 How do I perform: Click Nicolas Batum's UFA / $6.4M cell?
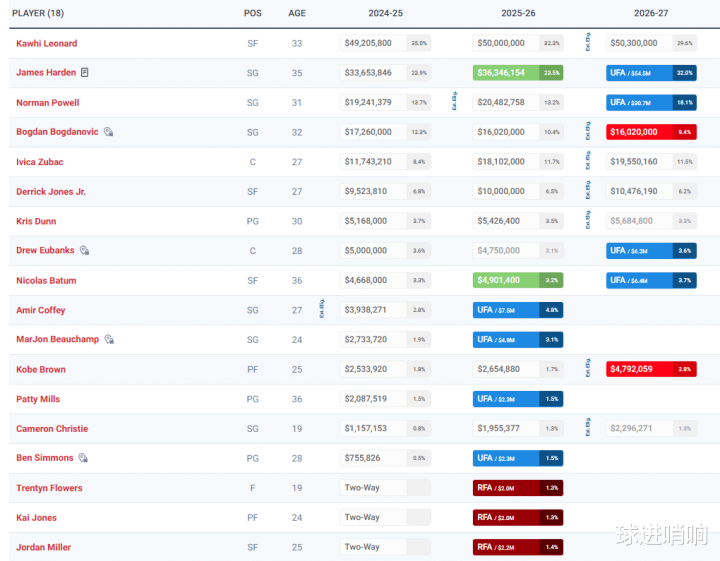point(651,280)
